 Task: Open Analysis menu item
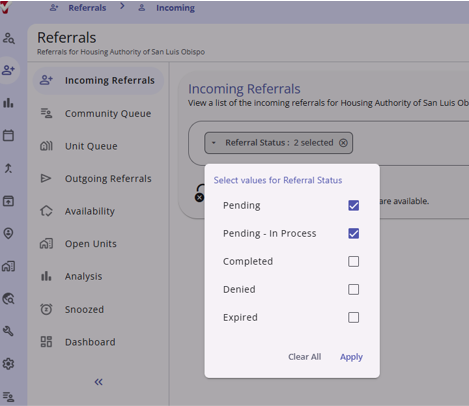98,276
